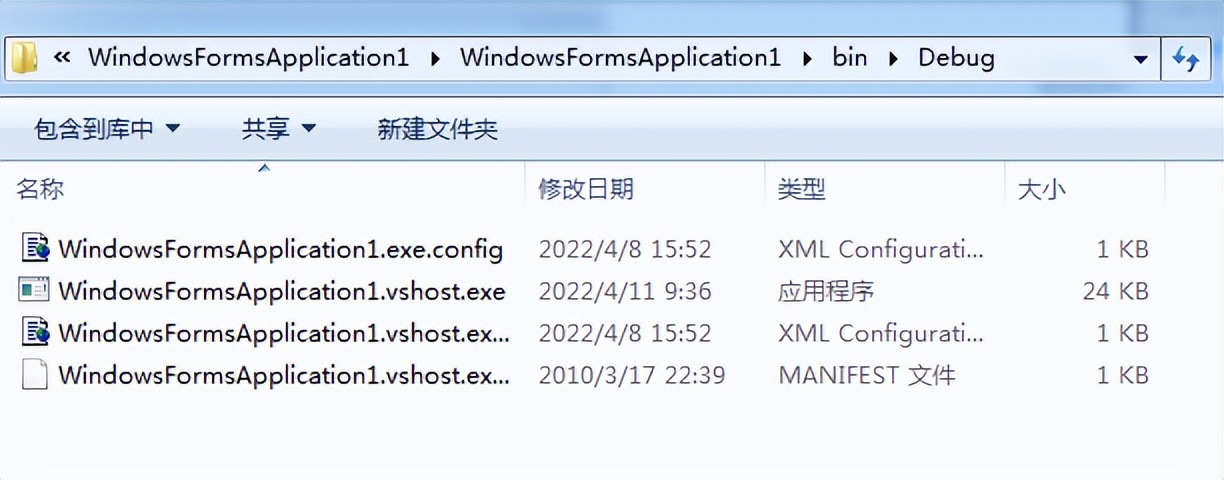Select the WindowsFormsApplication1.exe.config file icon
This screenshot has height=480, width=1224.
click(x=35, y=248)
